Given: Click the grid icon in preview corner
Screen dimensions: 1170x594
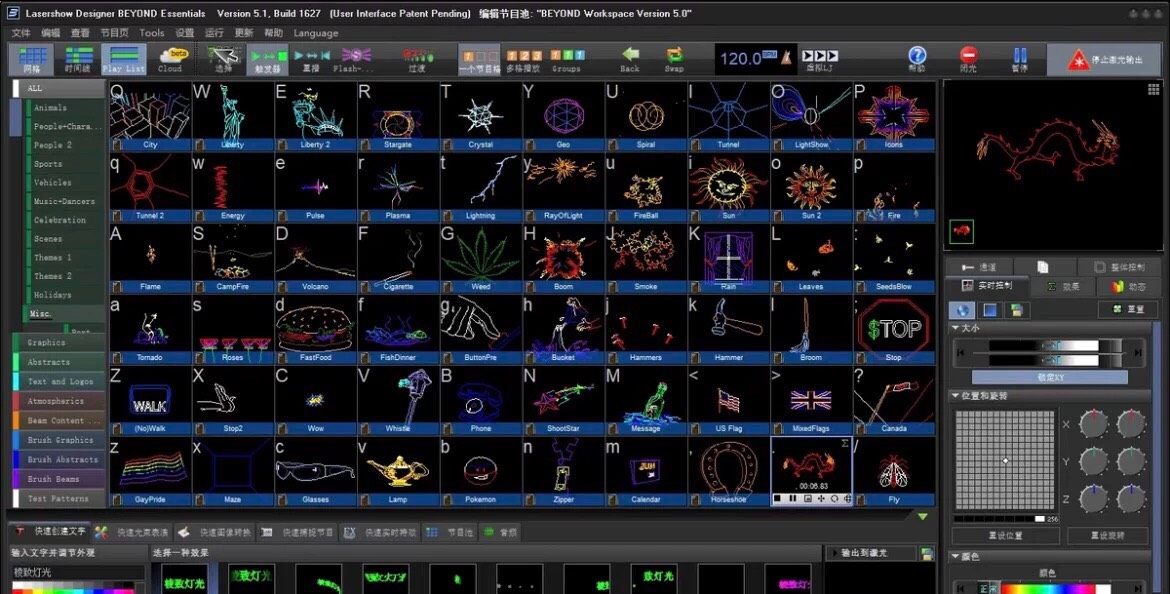Looking at the screenshot, I should point(1154,90).
